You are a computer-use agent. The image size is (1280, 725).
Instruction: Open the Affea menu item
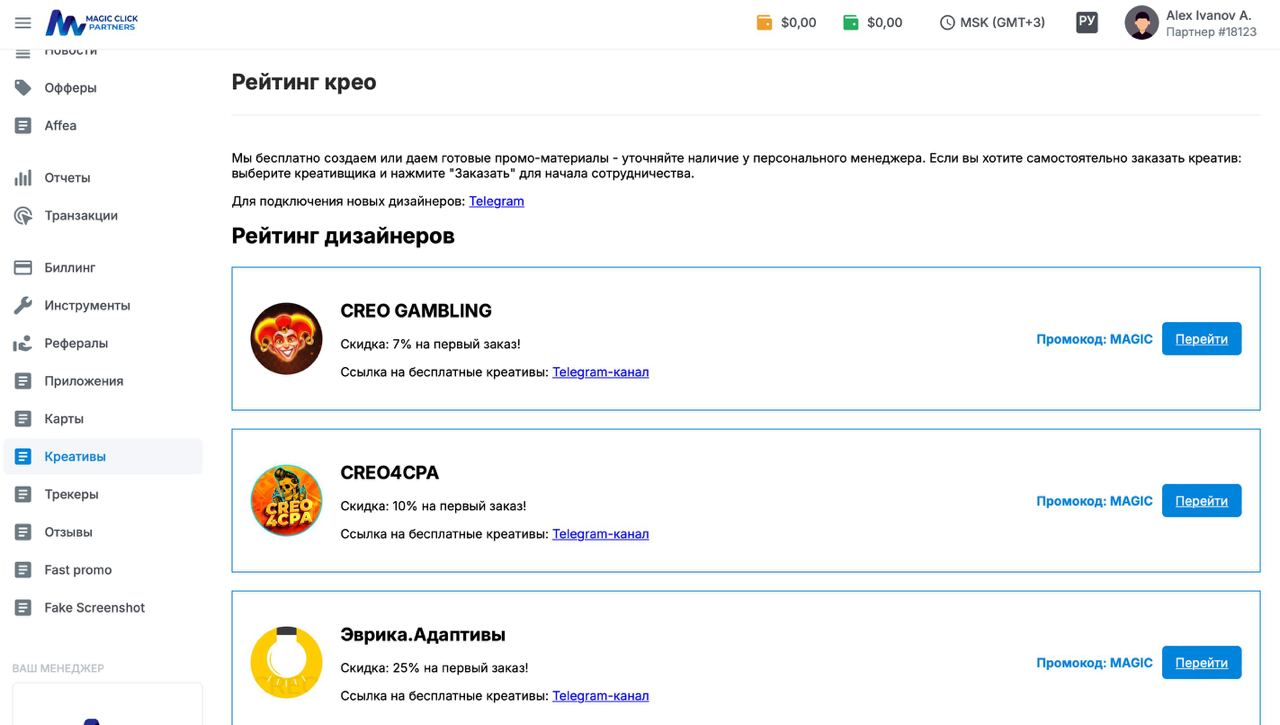(103, 126)
